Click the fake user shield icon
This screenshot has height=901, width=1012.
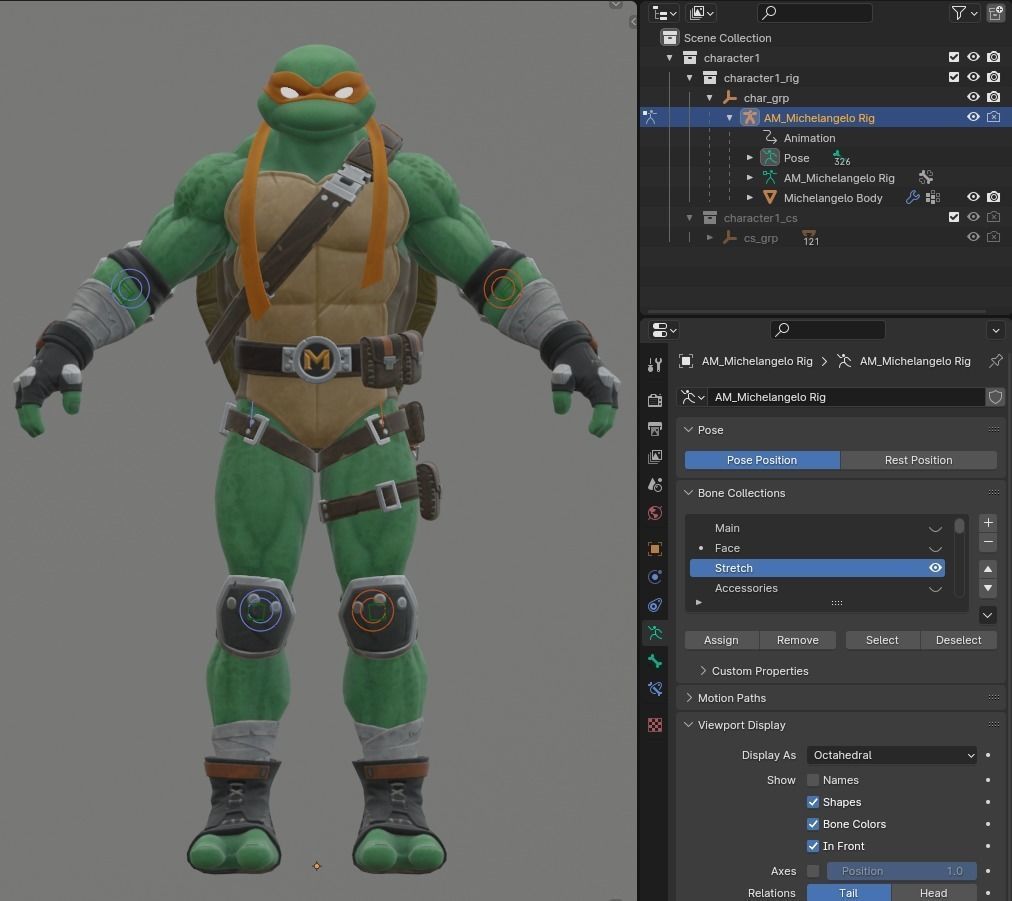pos(995,397)
